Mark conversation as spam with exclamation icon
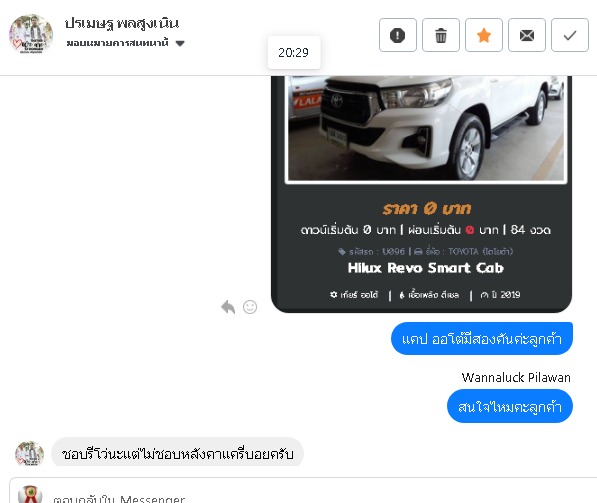Screen dimensions: 597x503 click(397, 35)
